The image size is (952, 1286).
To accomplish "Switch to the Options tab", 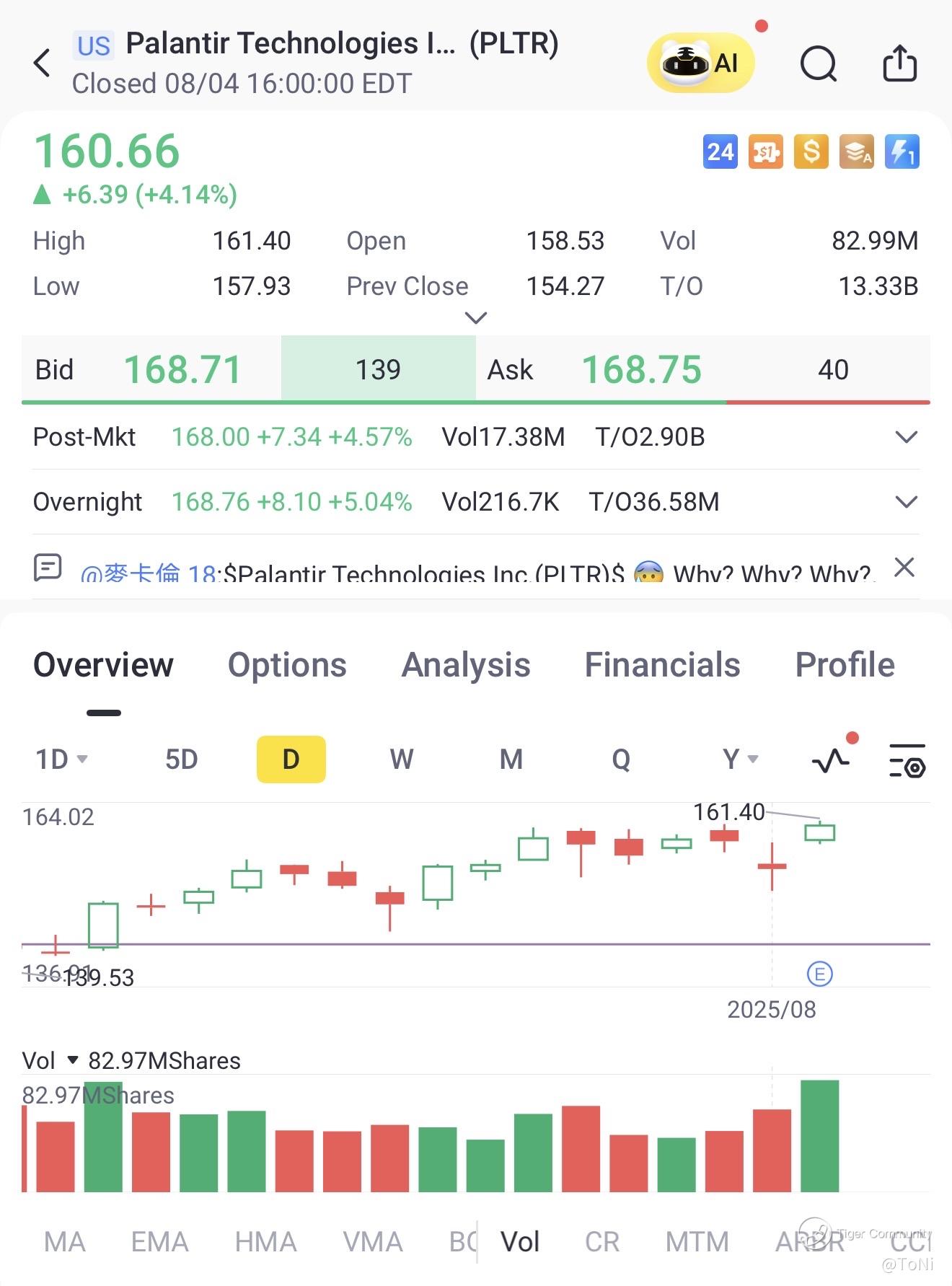I will tap(287, 665).
